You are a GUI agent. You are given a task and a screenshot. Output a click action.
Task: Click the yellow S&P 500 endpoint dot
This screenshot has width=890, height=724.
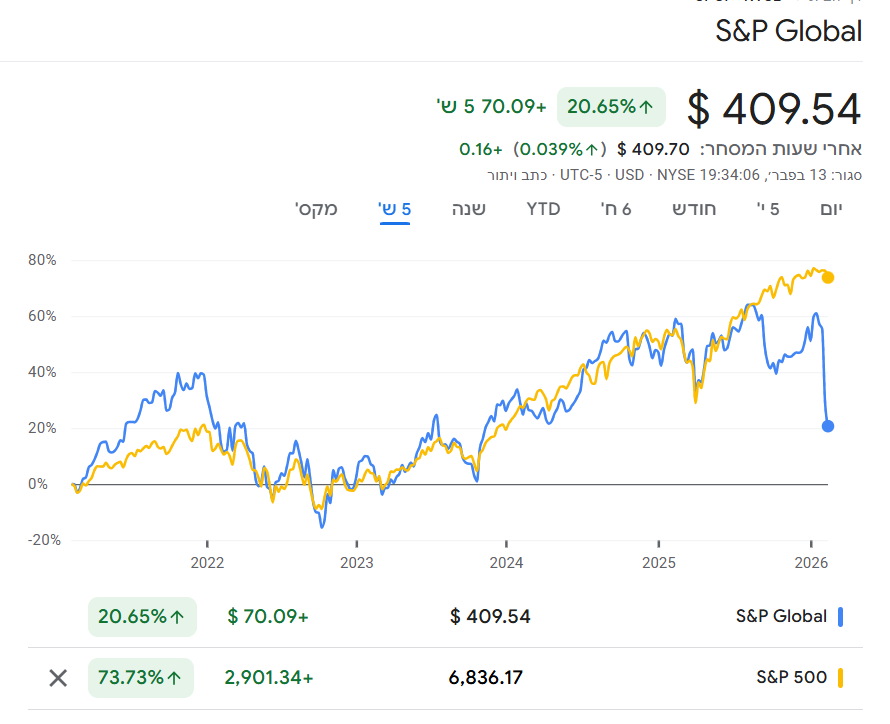pyautogui.click(x=828, y=277)
